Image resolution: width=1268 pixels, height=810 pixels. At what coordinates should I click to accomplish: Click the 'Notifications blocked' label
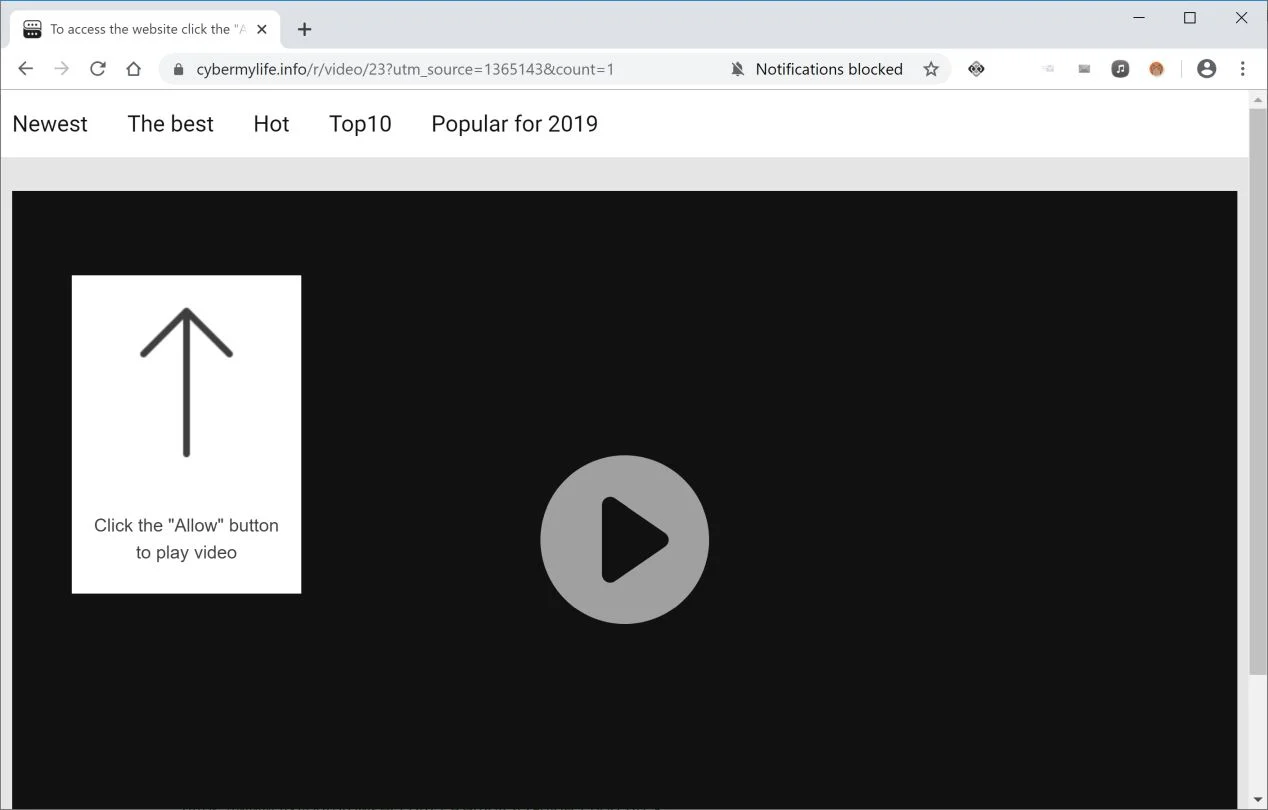pos(829,69)
